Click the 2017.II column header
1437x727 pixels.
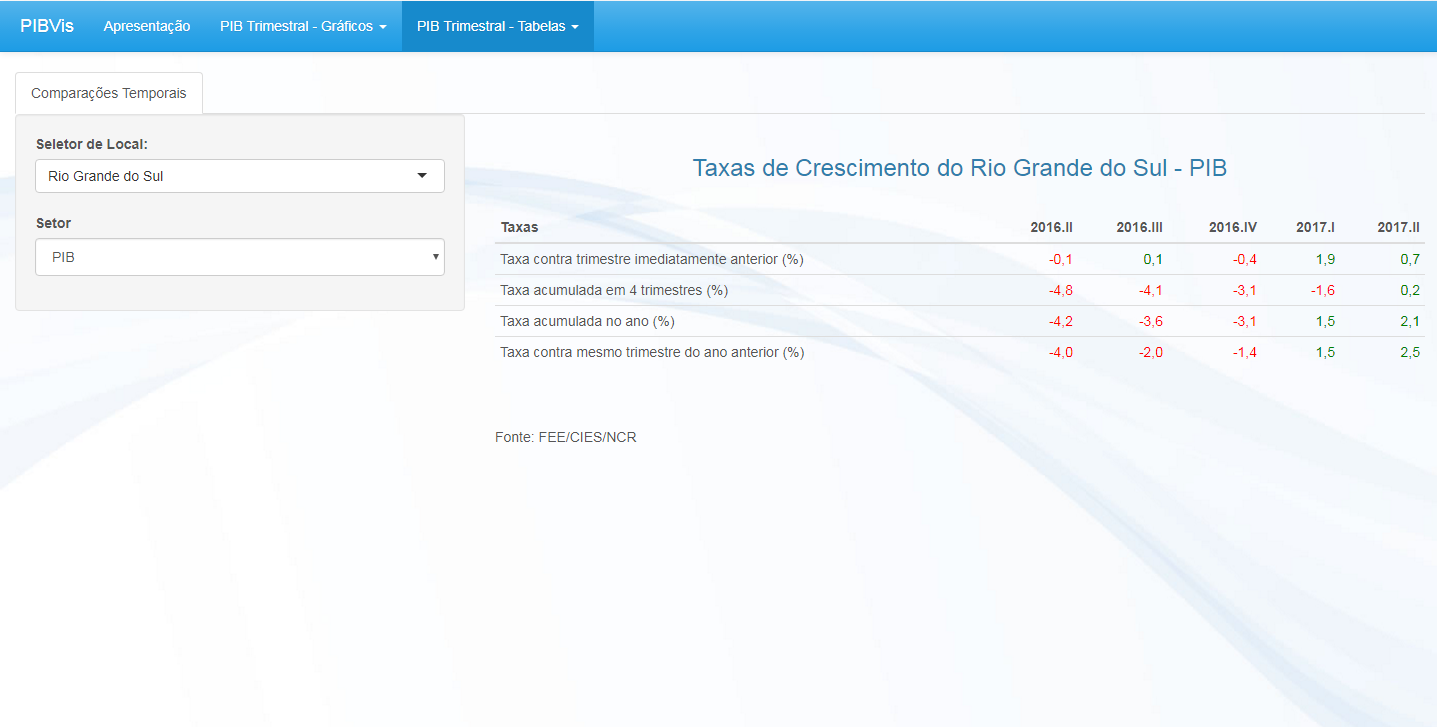tap(1398, 227)
